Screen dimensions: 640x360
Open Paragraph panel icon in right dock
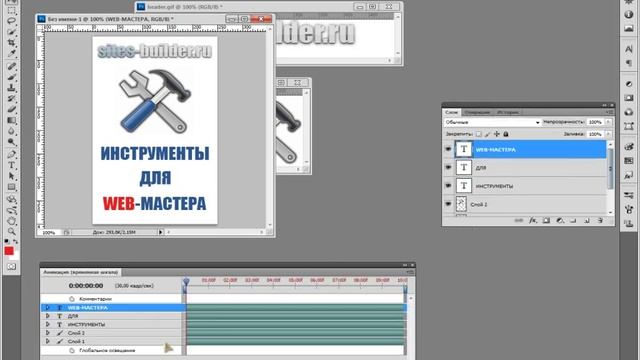(x=629, y=63)
